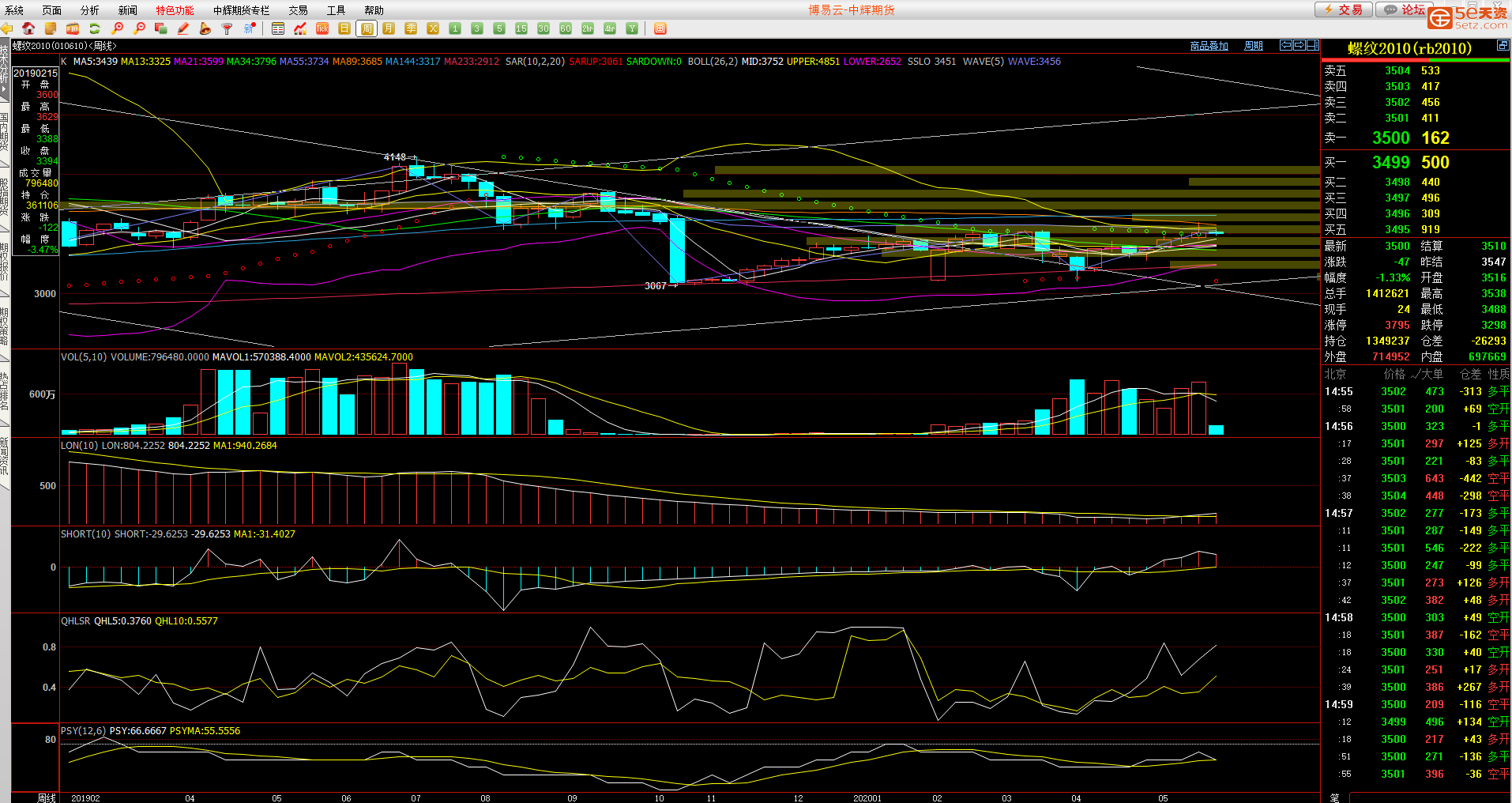The image size is (1512, 803).
Task: Switch to 期权报价 sidebar tab
Action: 5,262
